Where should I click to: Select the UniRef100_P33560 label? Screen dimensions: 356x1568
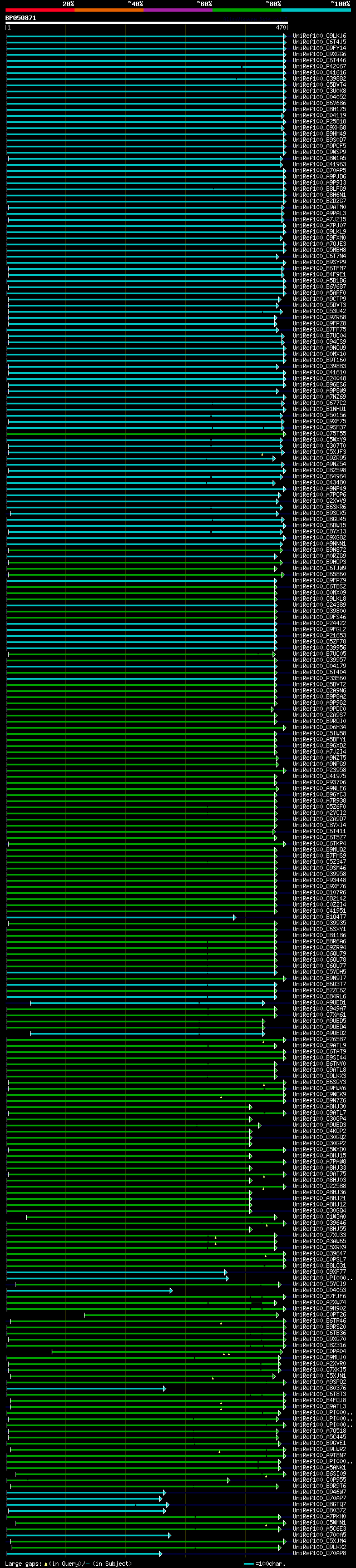[319, 678]
